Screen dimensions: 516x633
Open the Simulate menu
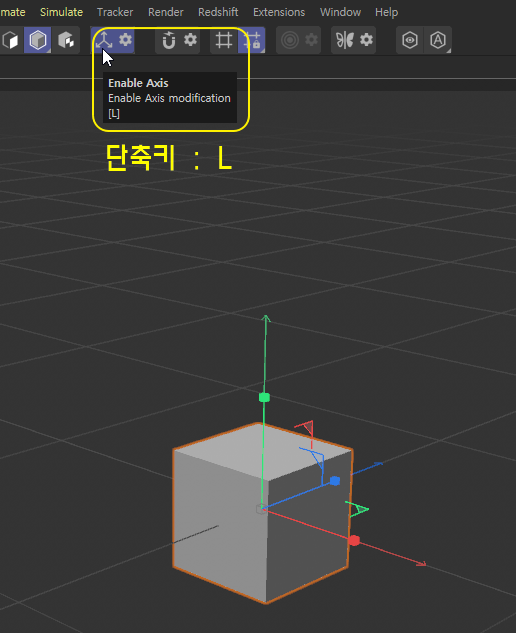coord(61,12)
